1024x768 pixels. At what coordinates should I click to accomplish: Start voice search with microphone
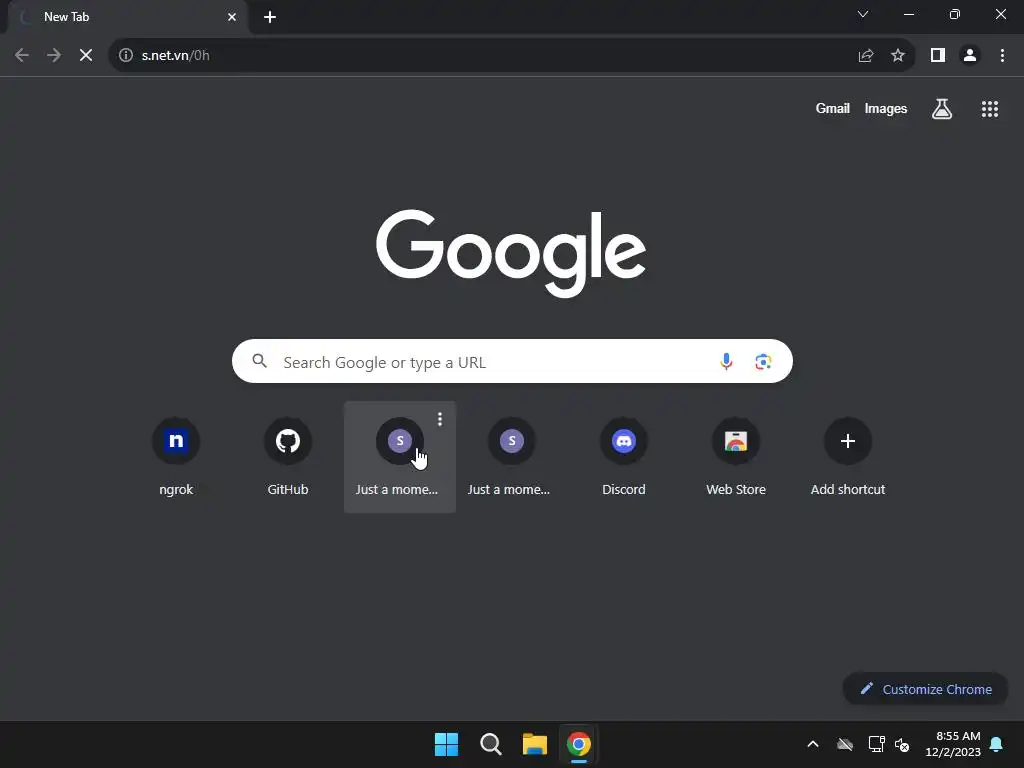726,361
